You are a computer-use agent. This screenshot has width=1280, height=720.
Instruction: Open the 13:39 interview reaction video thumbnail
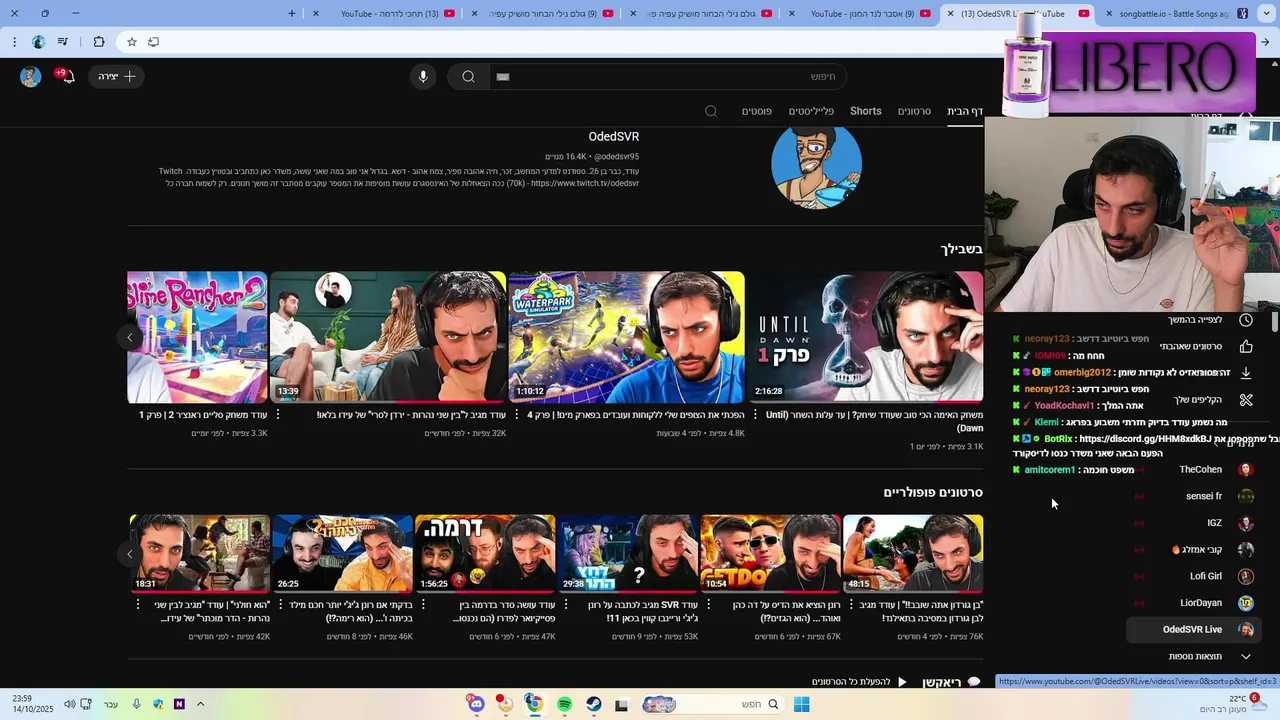[x=388, y=337]
